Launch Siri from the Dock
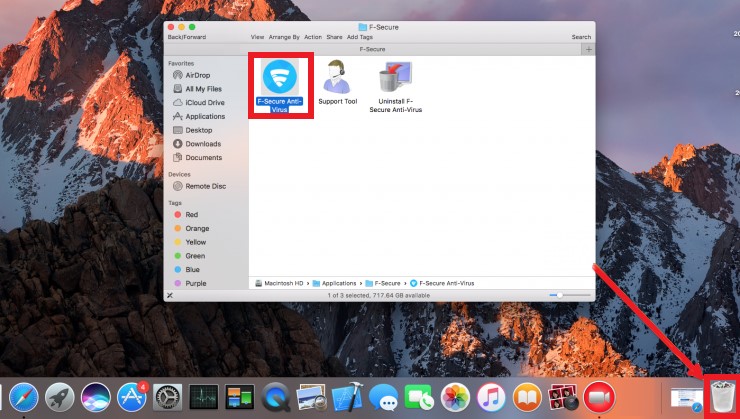The width and height of the screenshot is (740, 419). pos(95,397)
